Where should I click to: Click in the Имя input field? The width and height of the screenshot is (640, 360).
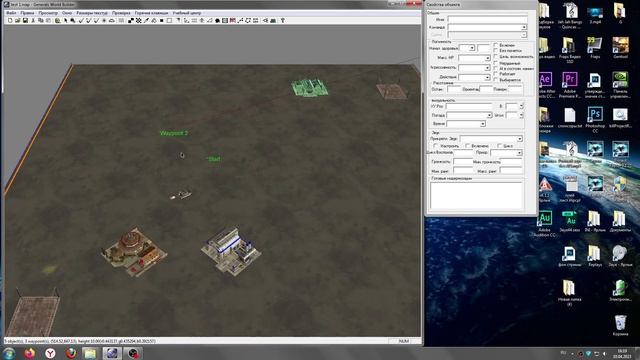(x=487, y=19)
